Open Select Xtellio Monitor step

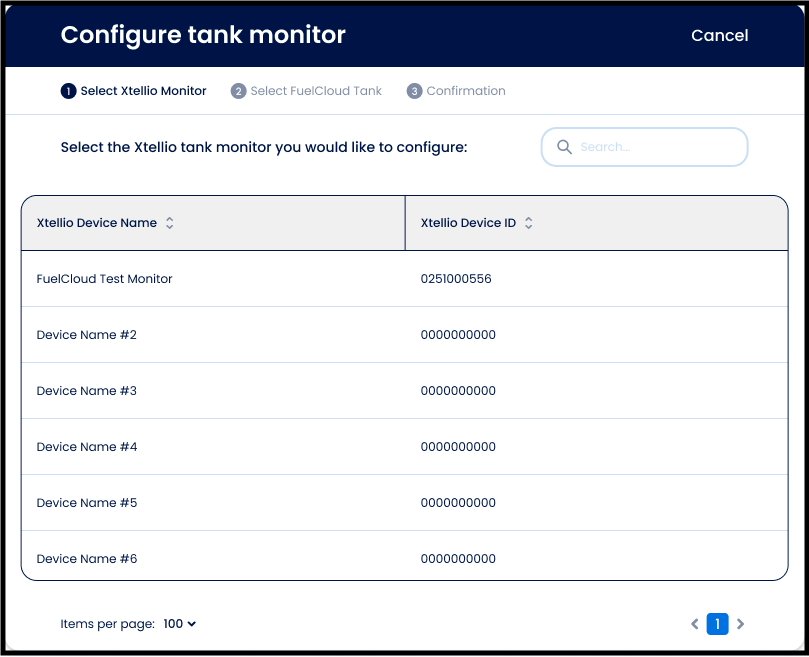click(x=143, y=91)
